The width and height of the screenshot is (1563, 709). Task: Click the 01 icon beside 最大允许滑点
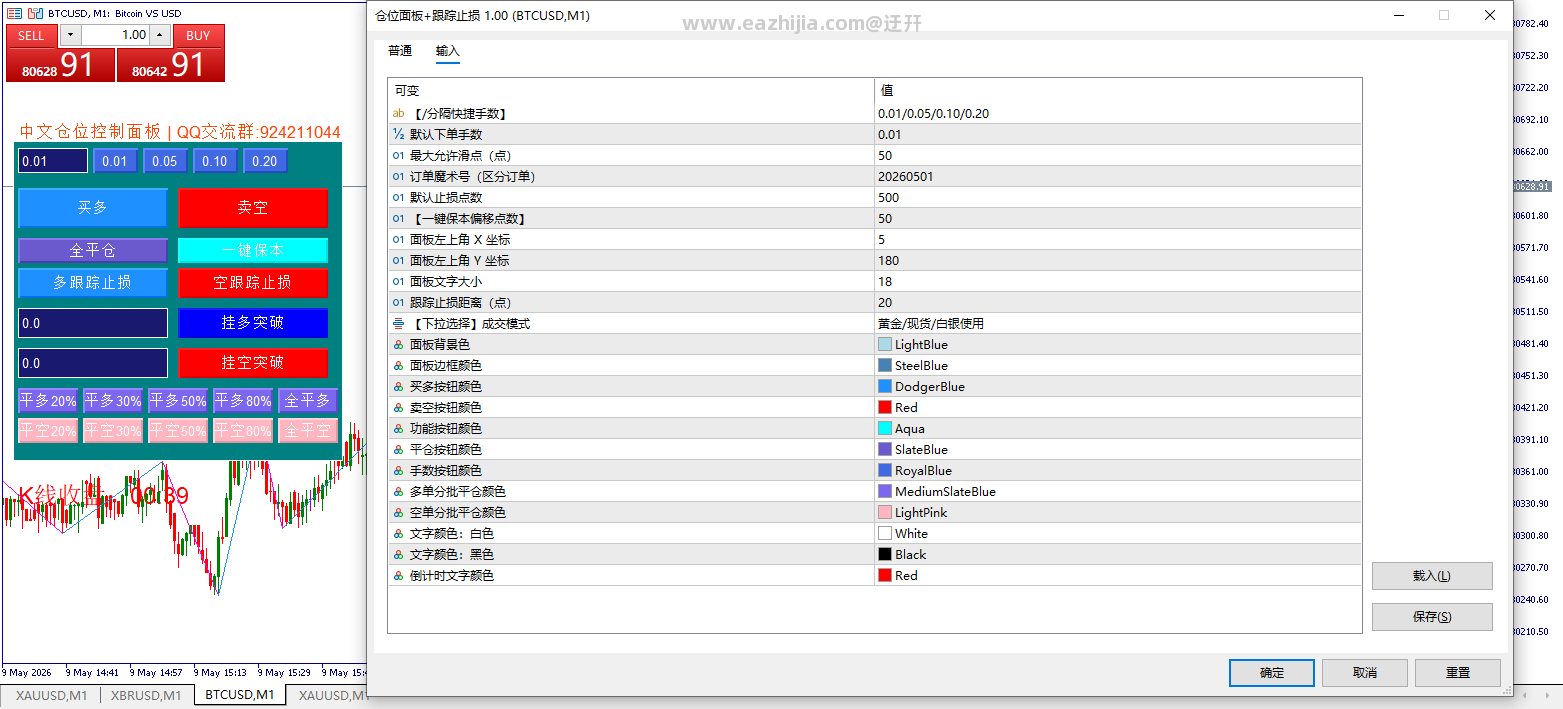[398, 156]
